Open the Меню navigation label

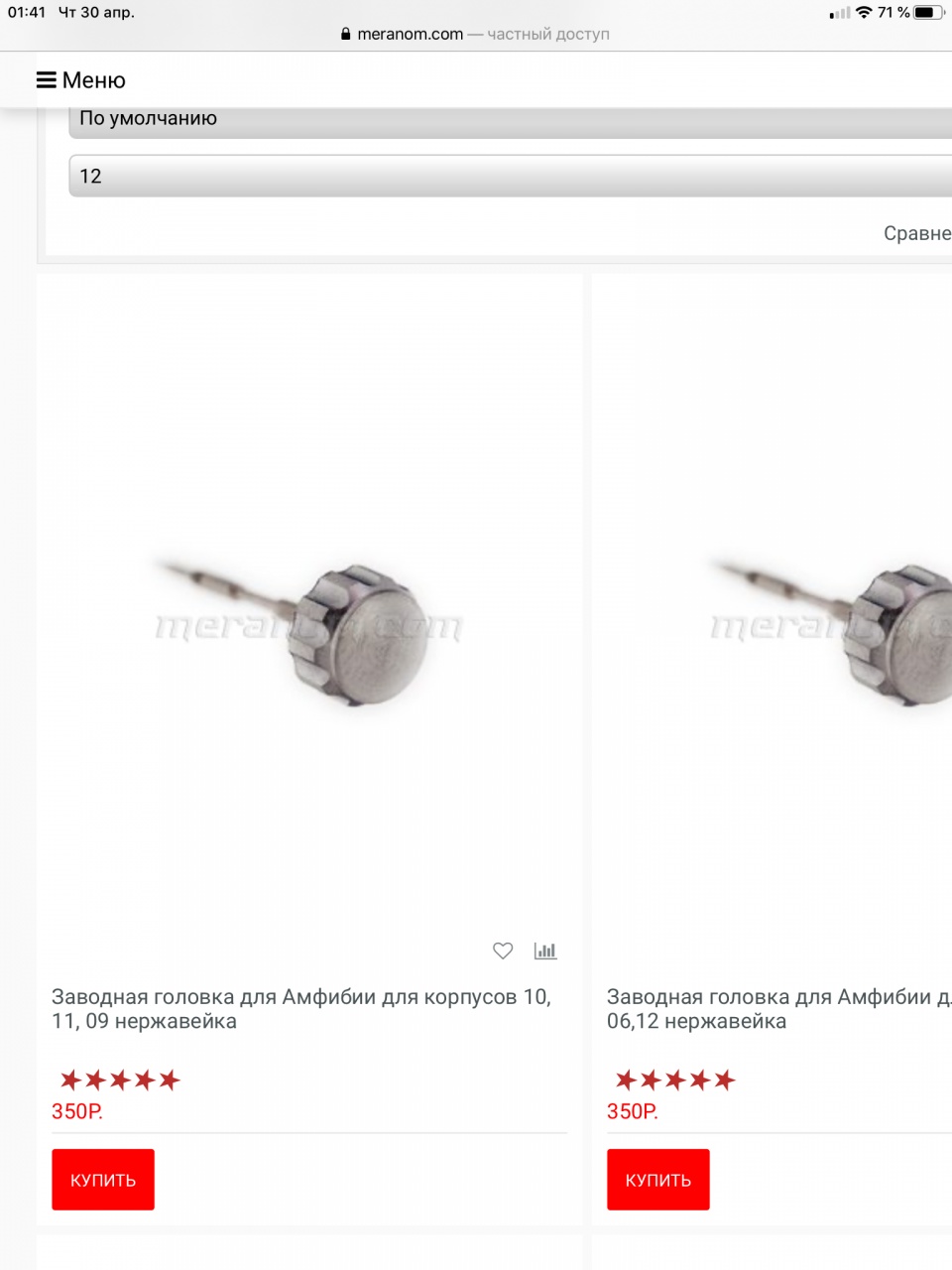[x=94, y=80]
